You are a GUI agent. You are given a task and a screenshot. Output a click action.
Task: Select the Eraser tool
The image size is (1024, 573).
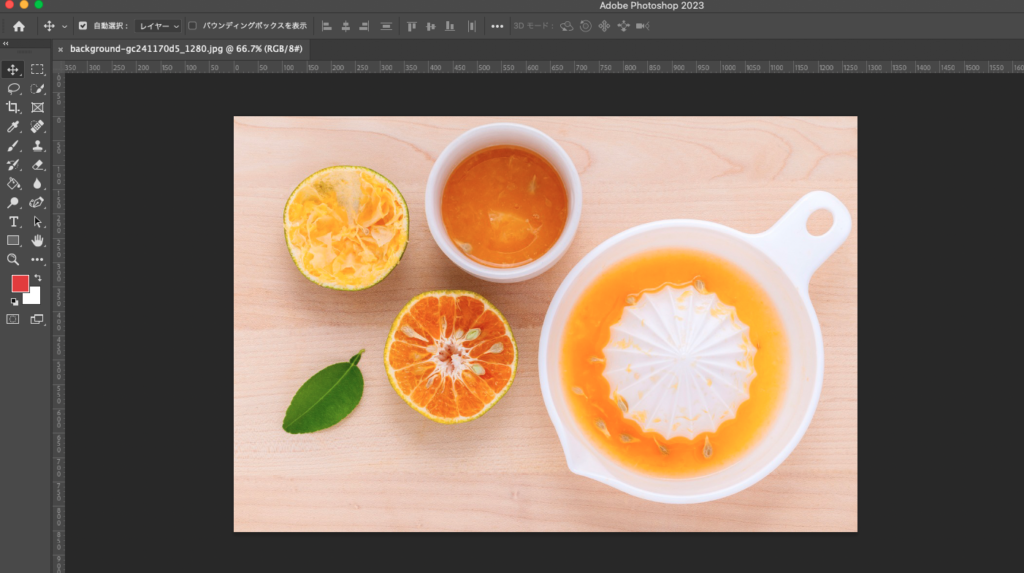coord(37,165)
